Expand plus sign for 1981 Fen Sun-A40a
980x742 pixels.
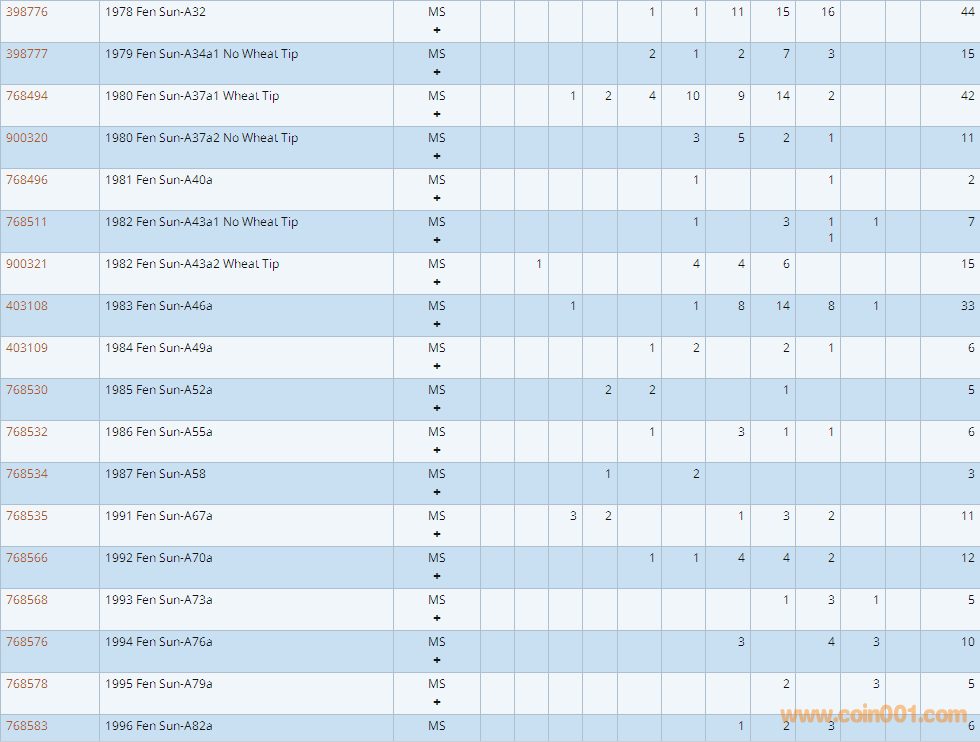437,198
